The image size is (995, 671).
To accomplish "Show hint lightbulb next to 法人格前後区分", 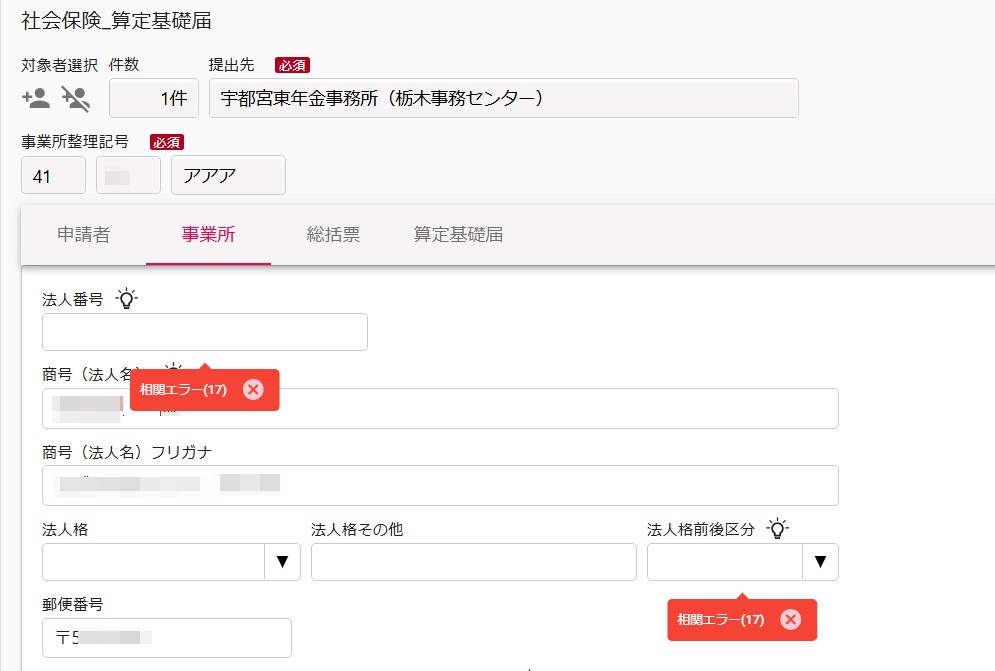I will [777, 528].
